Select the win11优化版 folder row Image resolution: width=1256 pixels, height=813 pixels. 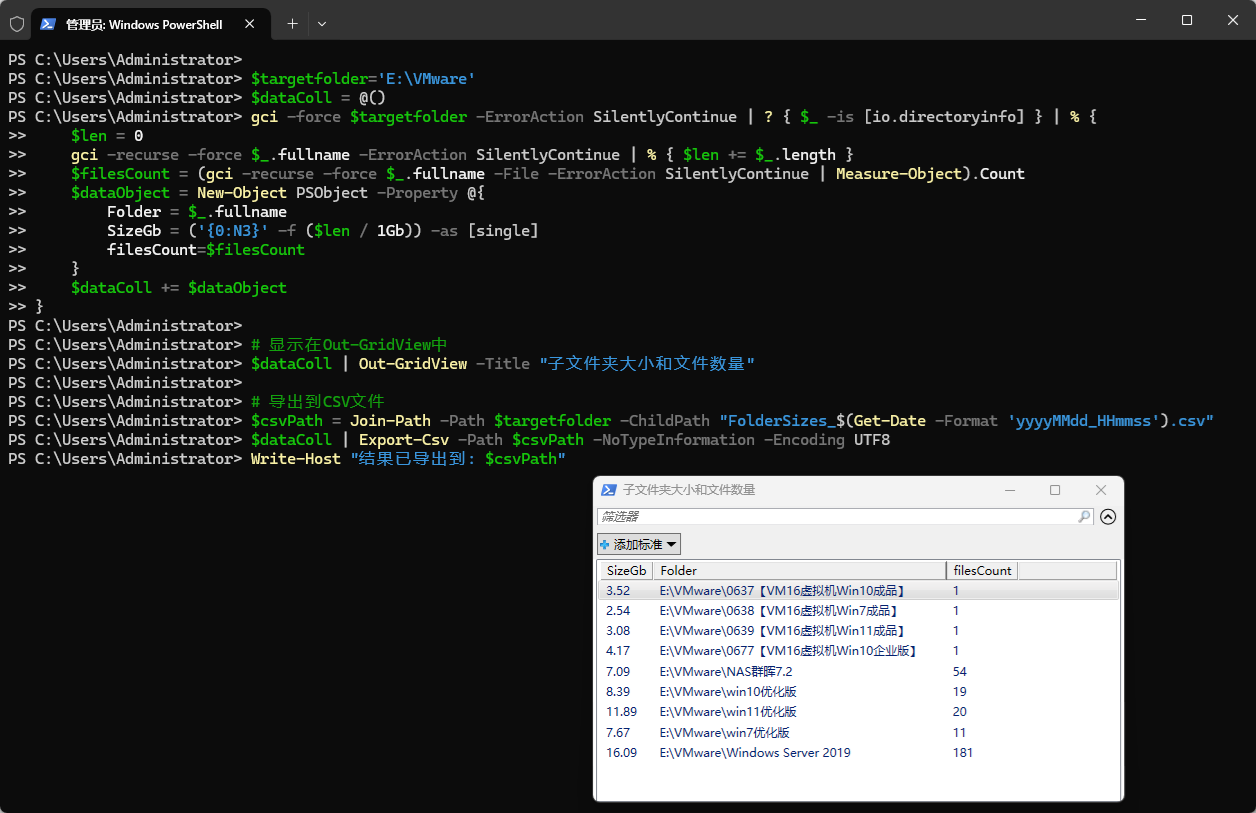tap(728, 712)
